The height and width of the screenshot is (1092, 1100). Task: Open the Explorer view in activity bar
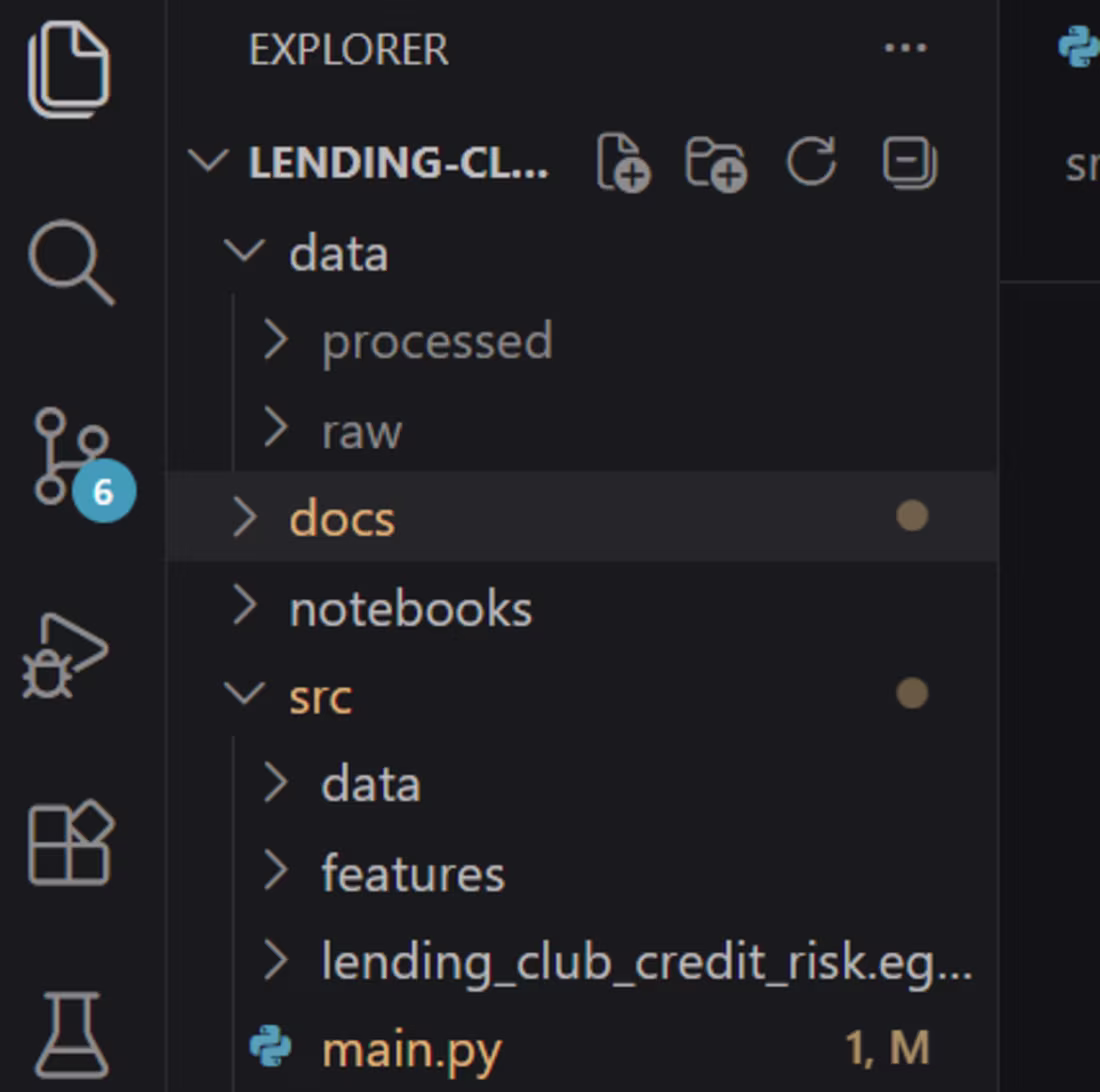[x=68, y=68]
